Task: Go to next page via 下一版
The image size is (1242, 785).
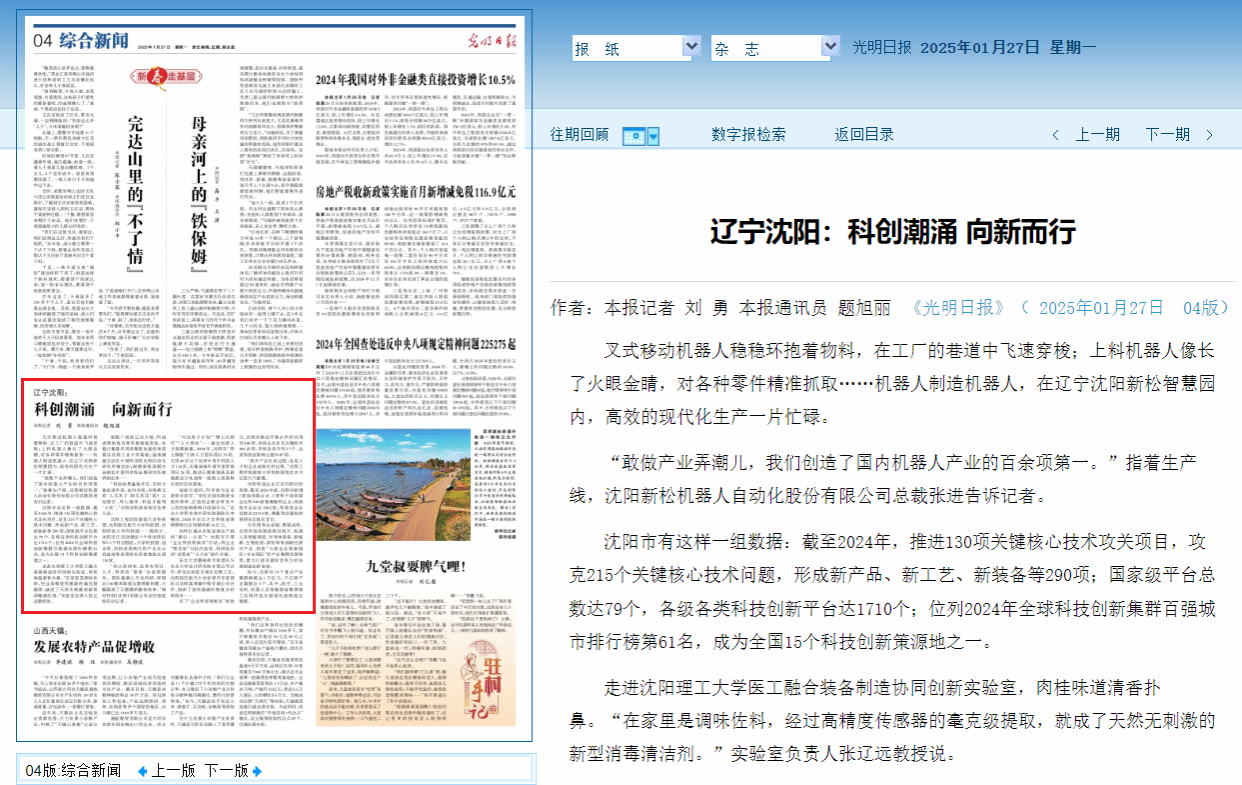Action: click(x=227, y=770)
